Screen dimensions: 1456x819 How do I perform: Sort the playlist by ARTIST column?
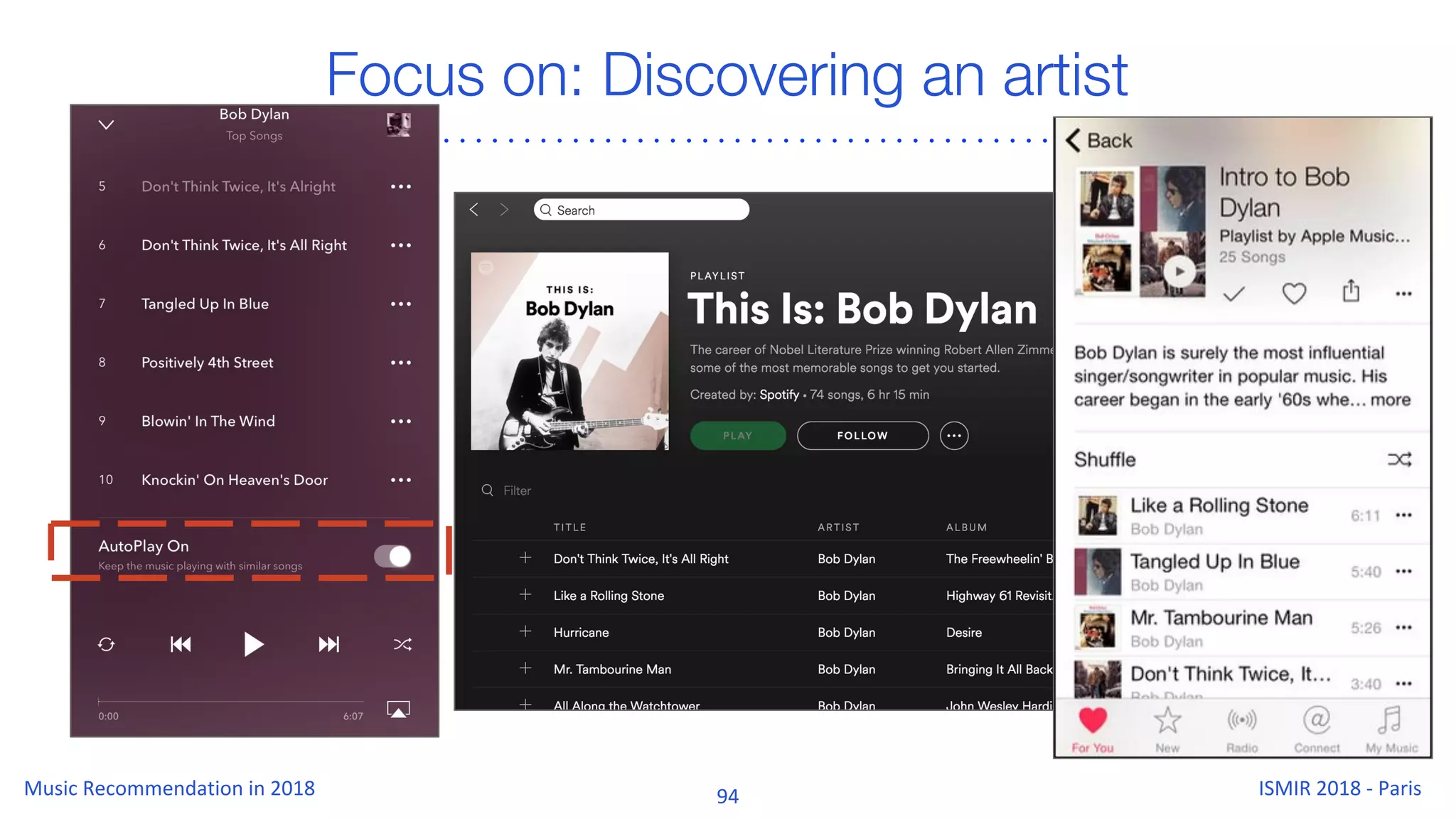coord(838,528)
